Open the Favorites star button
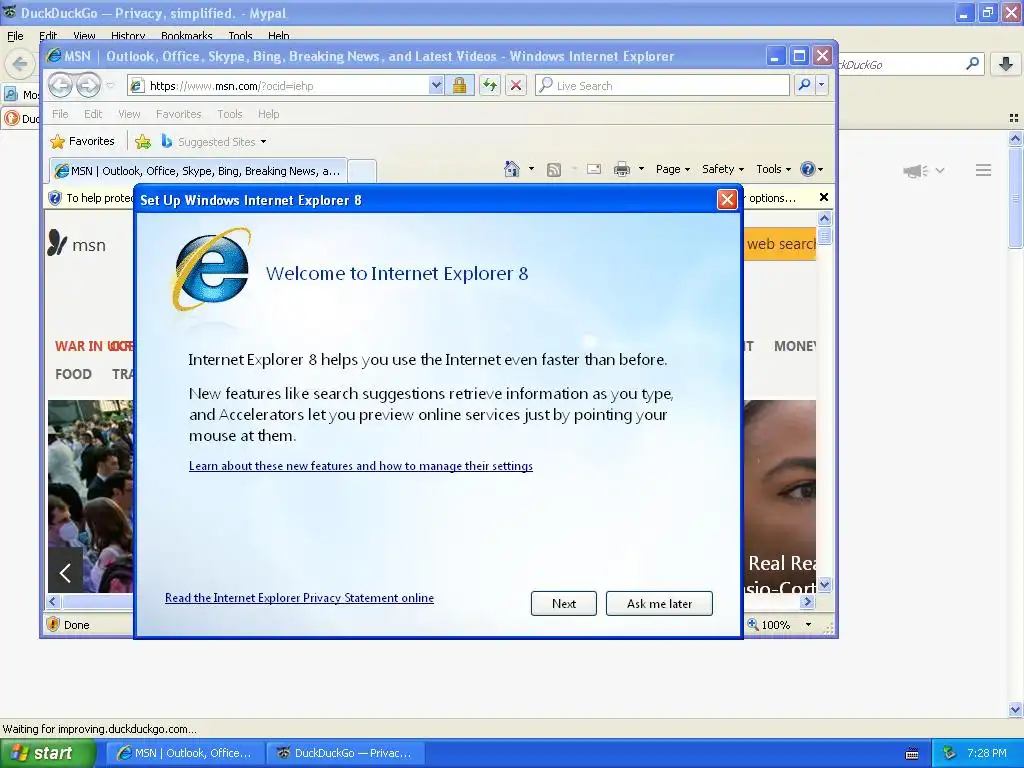Image resolution: width=1024 pixels, height=768 pixels. point(82,141)
